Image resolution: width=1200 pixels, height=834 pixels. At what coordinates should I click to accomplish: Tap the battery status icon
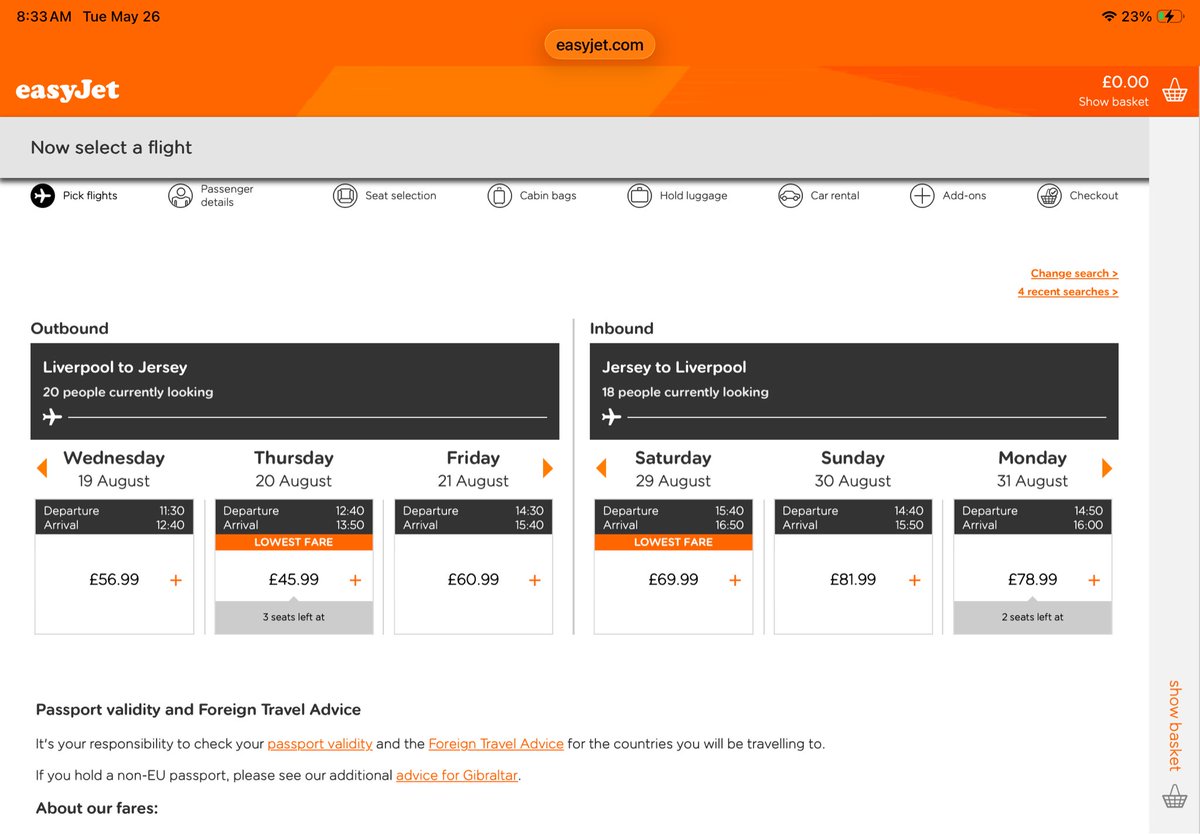(x=1169, y=16)
